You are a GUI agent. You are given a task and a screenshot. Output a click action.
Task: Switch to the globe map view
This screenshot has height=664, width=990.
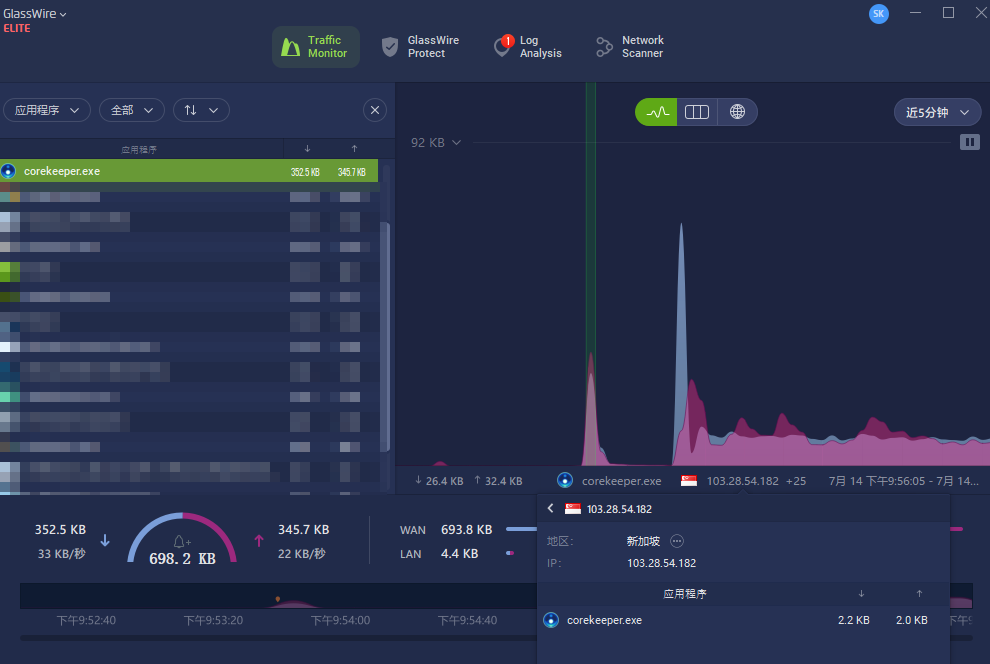pos(737,112)
